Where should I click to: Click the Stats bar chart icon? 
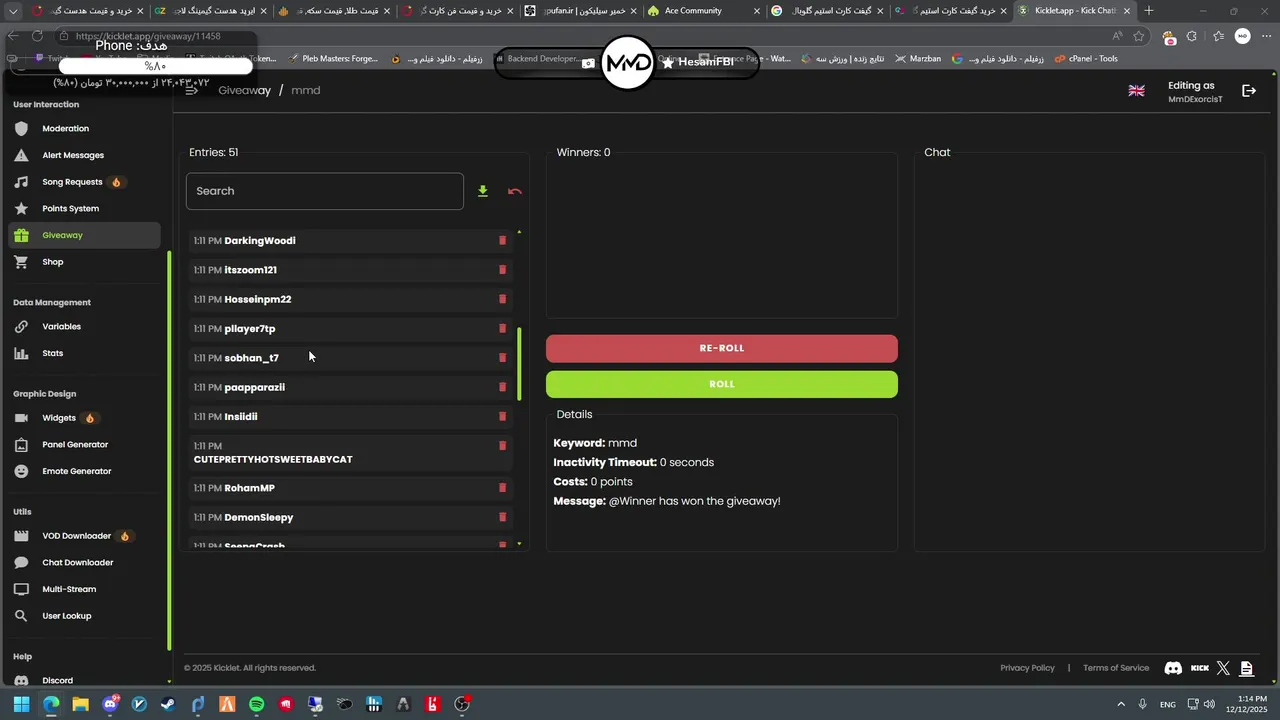(x=21, y=353)
